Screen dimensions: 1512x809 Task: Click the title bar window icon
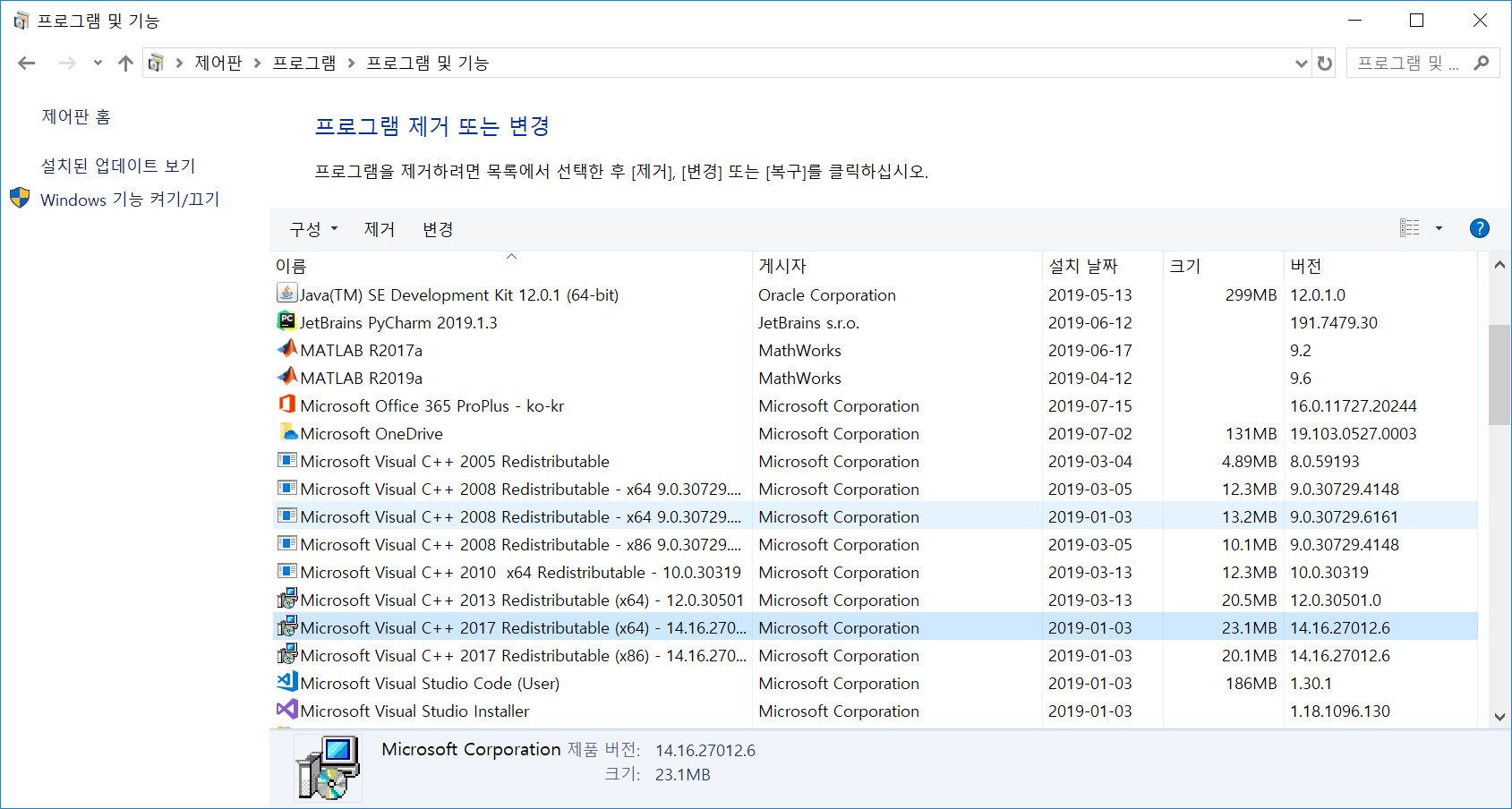pos(21,20)
